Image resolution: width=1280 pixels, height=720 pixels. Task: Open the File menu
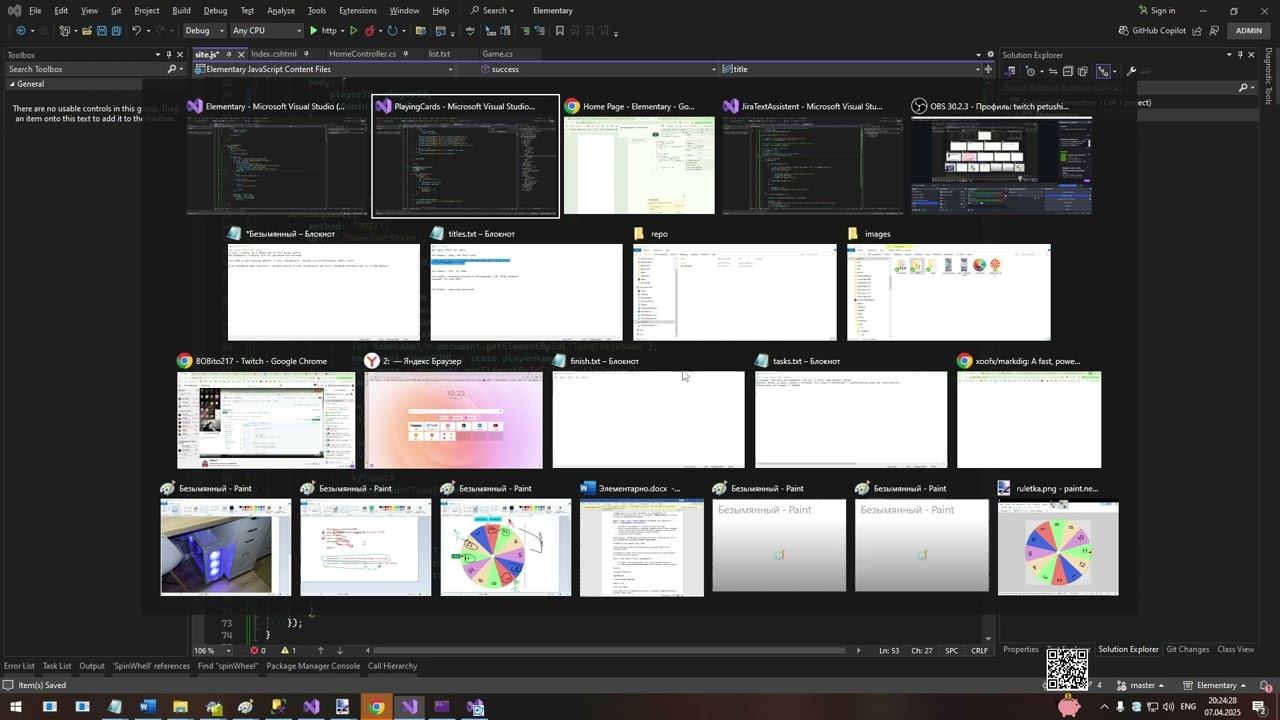[x=35, y=10]
